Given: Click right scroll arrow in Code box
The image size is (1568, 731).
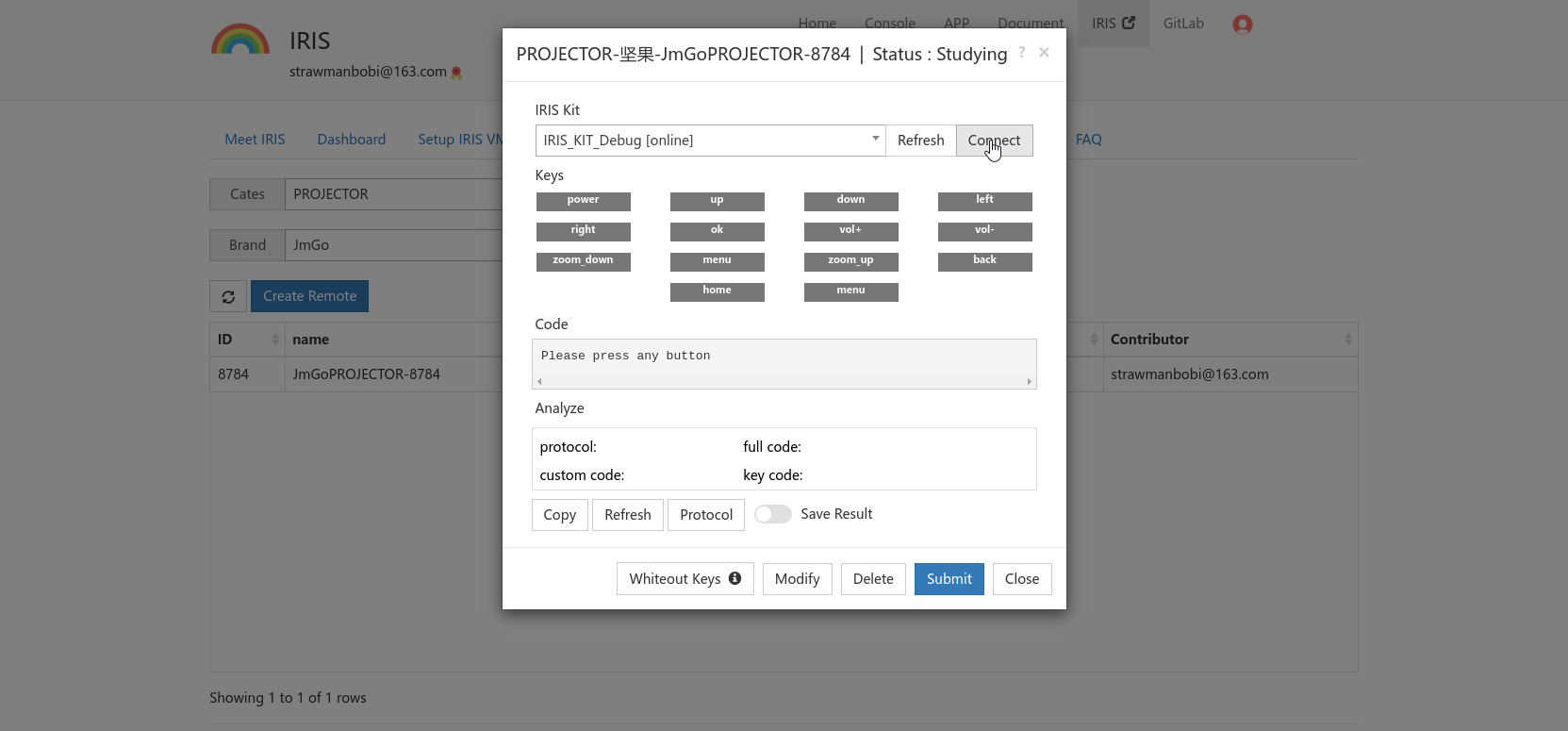Looking at the screenshot, I should pos(1029,382).
